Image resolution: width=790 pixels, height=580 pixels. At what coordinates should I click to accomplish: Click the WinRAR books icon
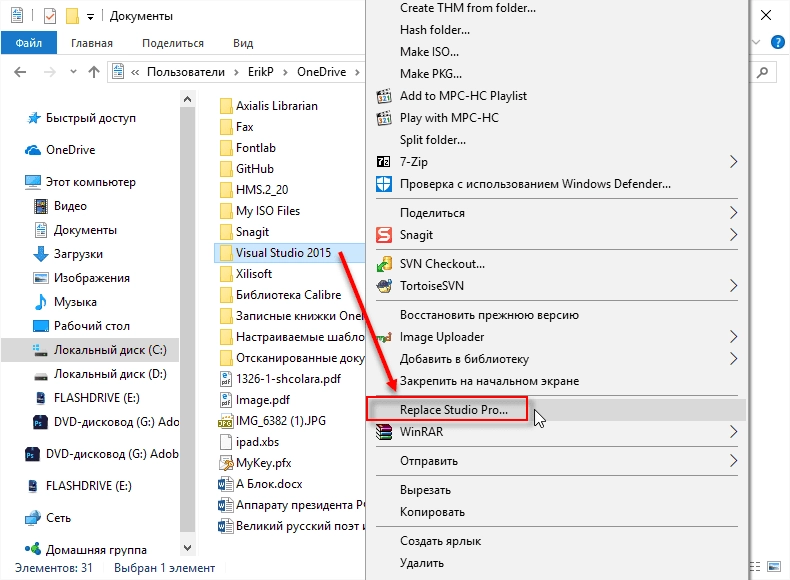[x=384, y=432]
